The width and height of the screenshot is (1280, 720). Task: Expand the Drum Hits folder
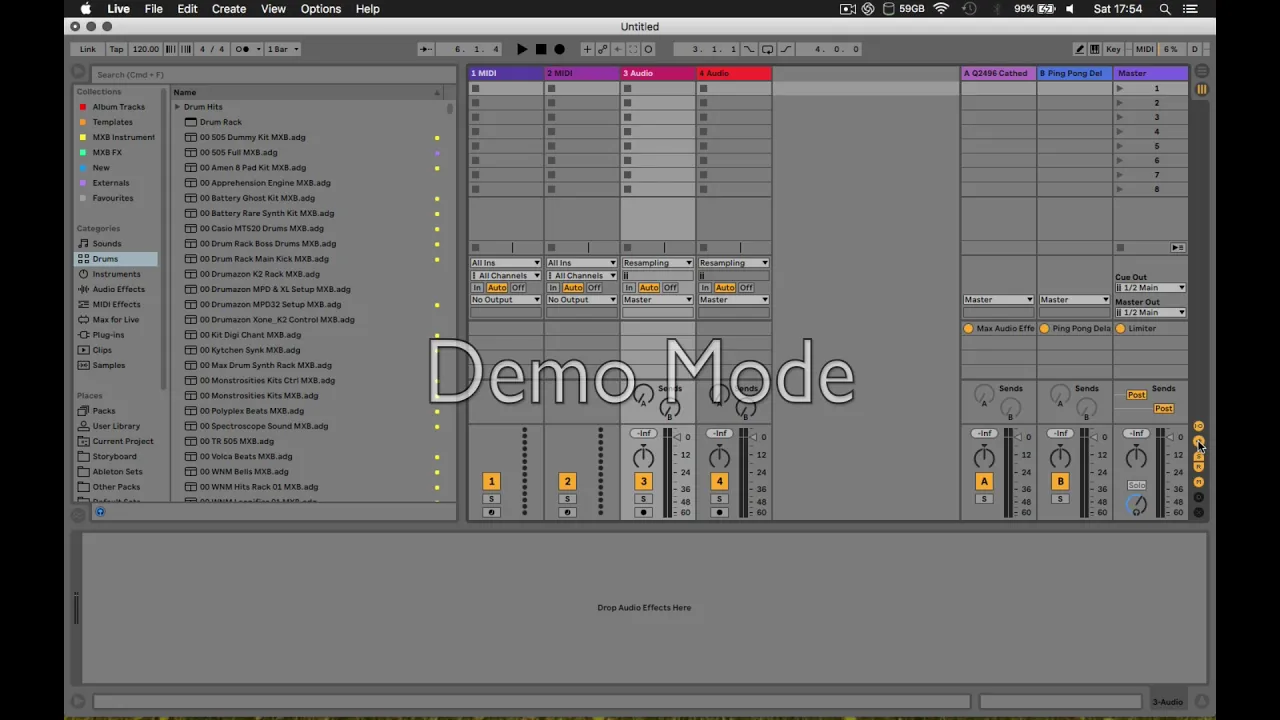pos(177,107)
